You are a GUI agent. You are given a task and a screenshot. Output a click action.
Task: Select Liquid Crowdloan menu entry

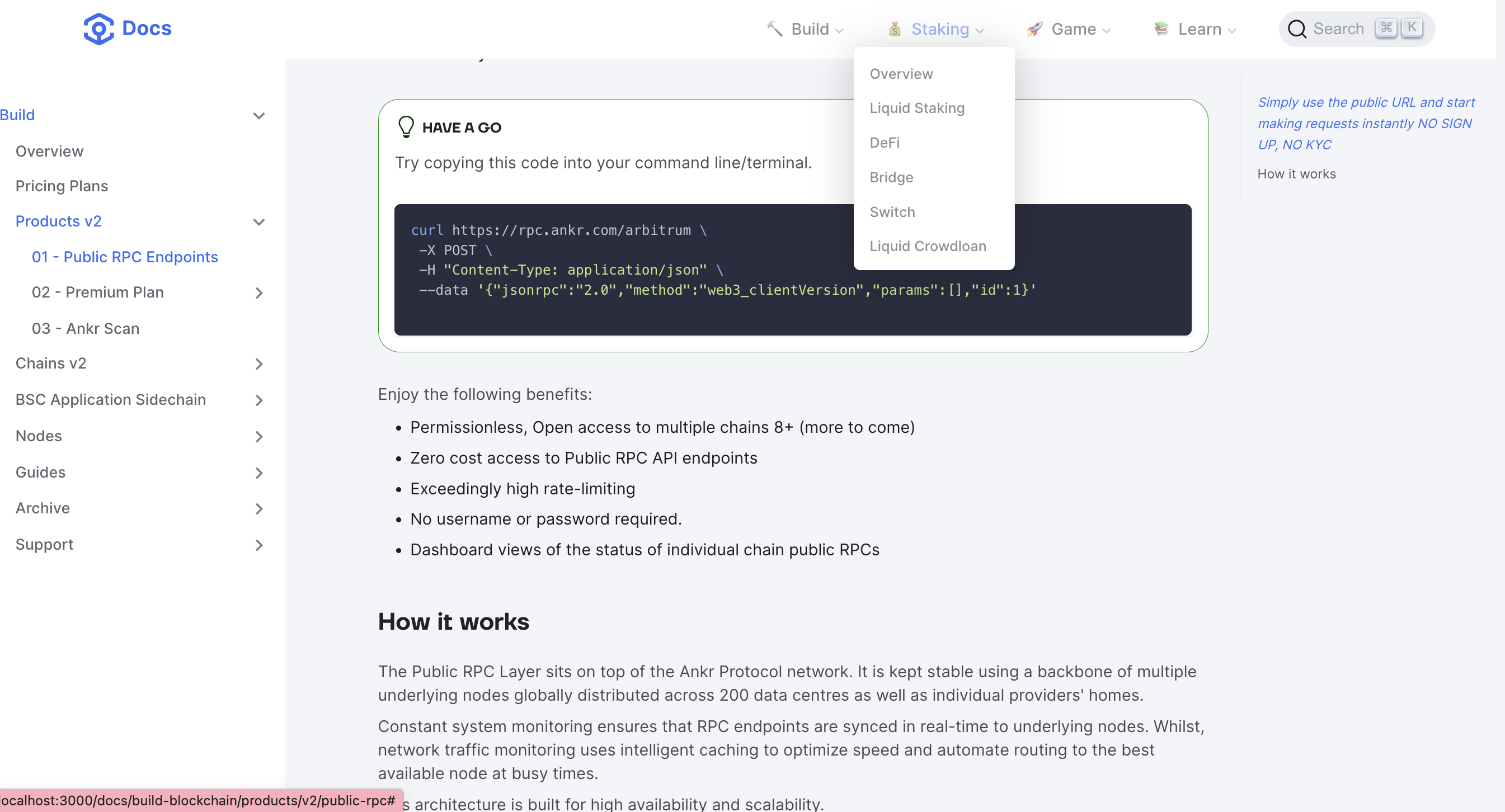point(928,246)
